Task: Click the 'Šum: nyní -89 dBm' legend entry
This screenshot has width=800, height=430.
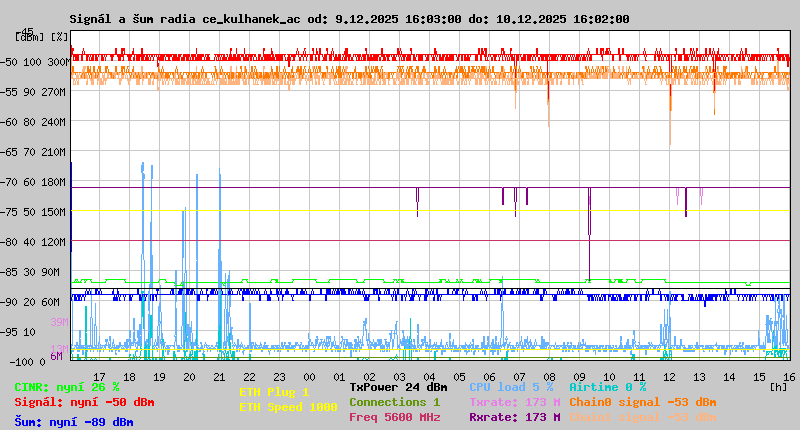Action: point(74,422)
